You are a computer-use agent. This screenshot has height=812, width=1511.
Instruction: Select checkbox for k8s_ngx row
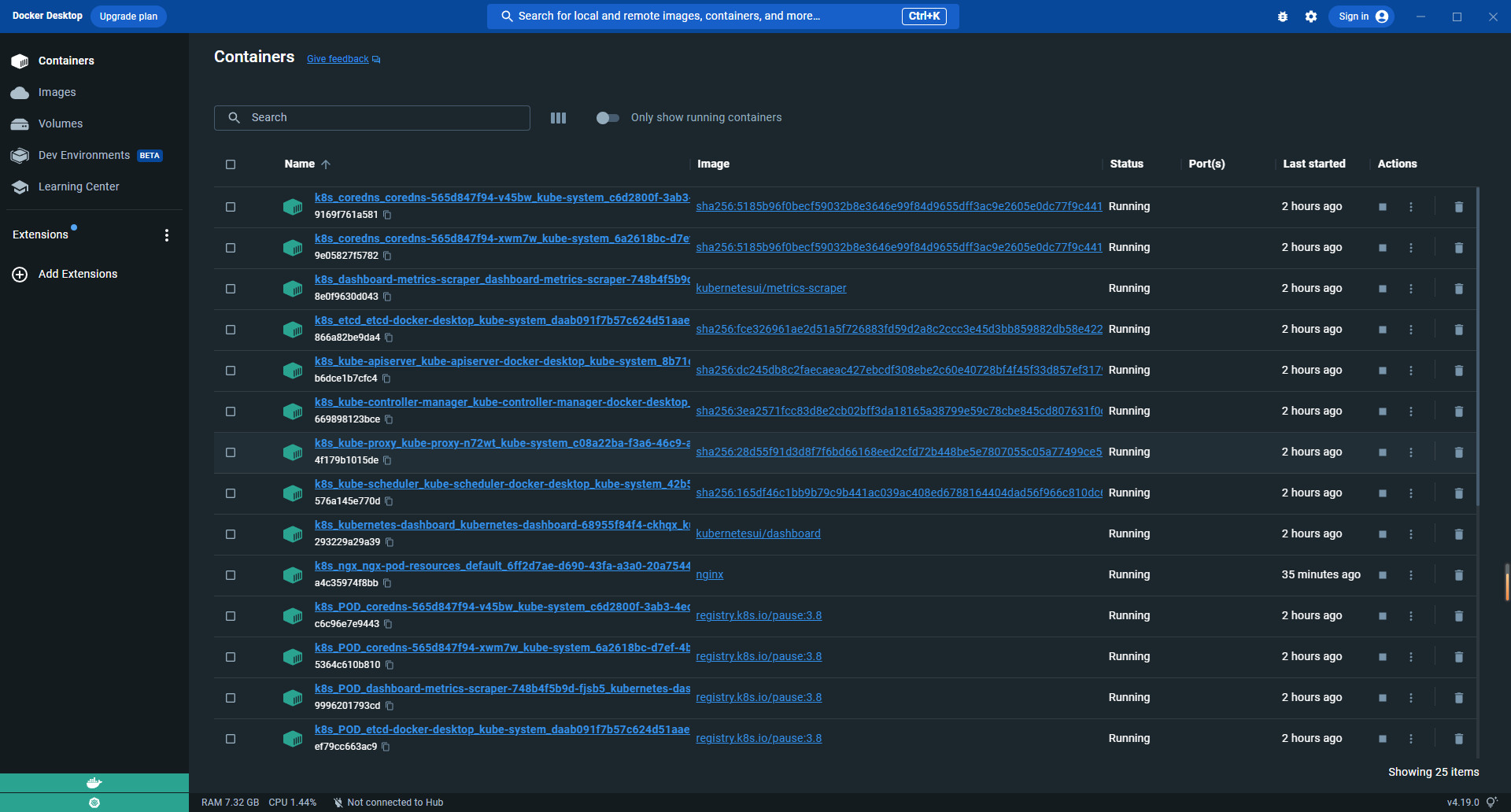click(x=231, y=575)
